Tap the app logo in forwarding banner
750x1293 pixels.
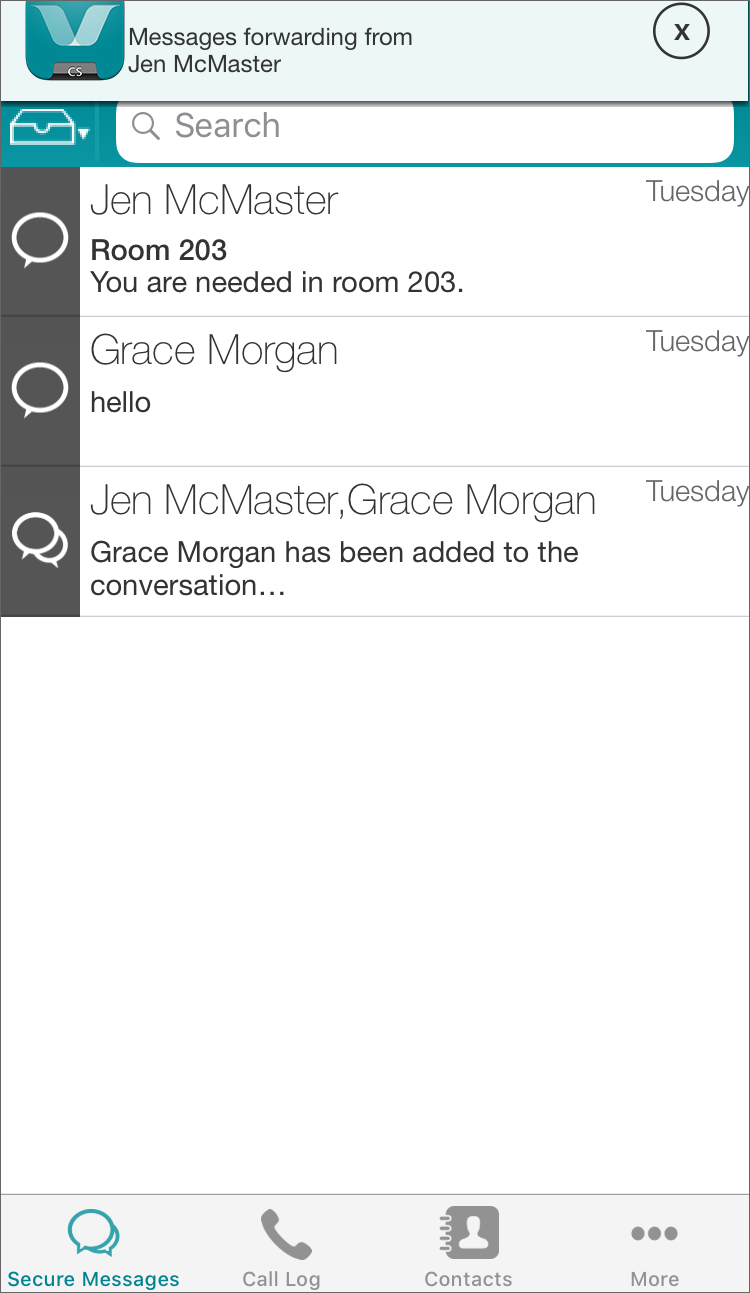coord(75,41)
